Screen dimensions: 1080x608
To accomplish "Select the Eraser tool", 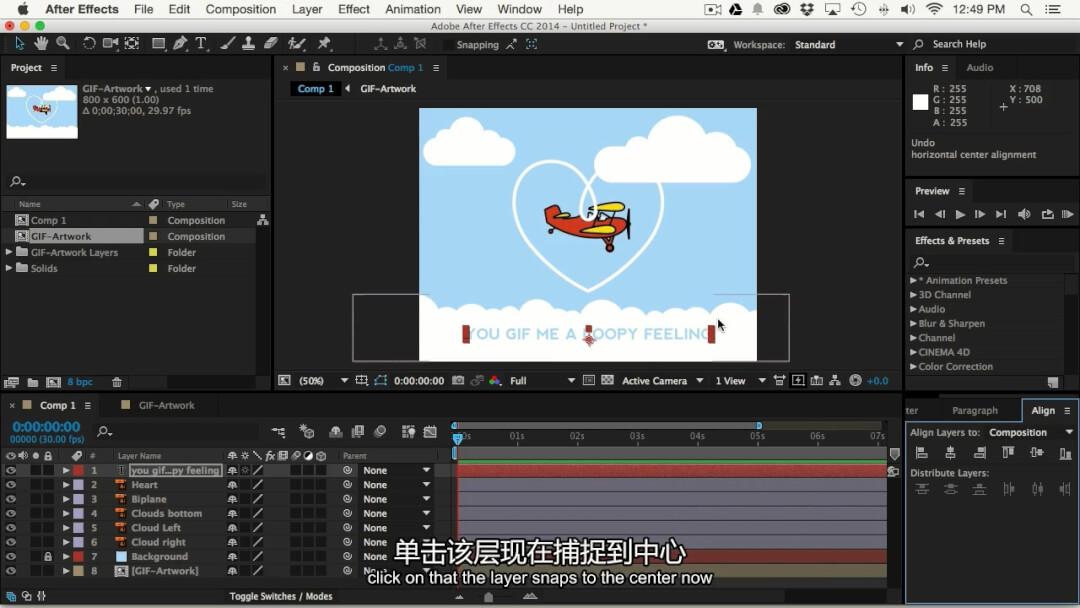I will [x=271, y=43].
